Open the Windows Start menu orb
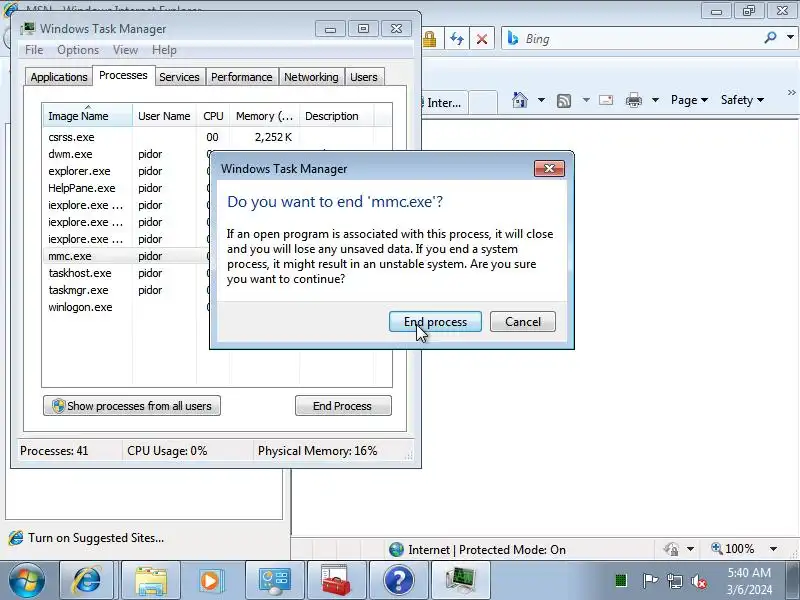Viewport: 800px width, 600px height. click(26, 580)
